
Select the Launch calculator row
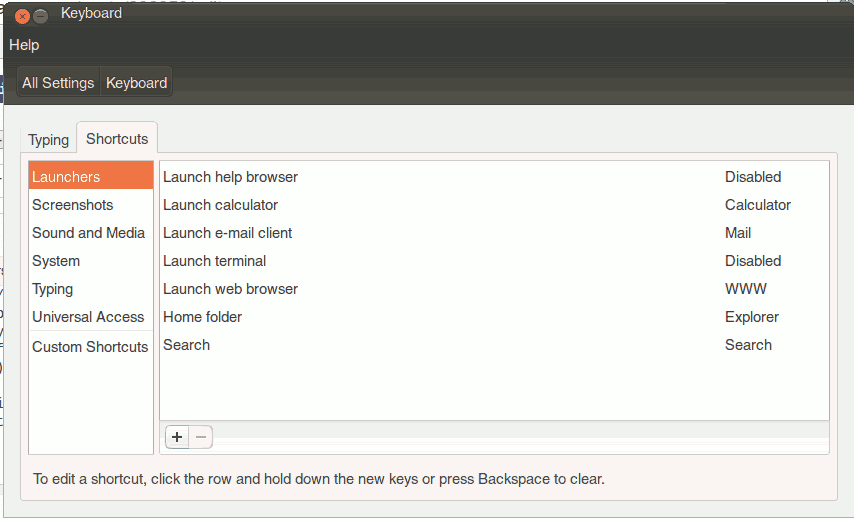(x=495, y=205)
